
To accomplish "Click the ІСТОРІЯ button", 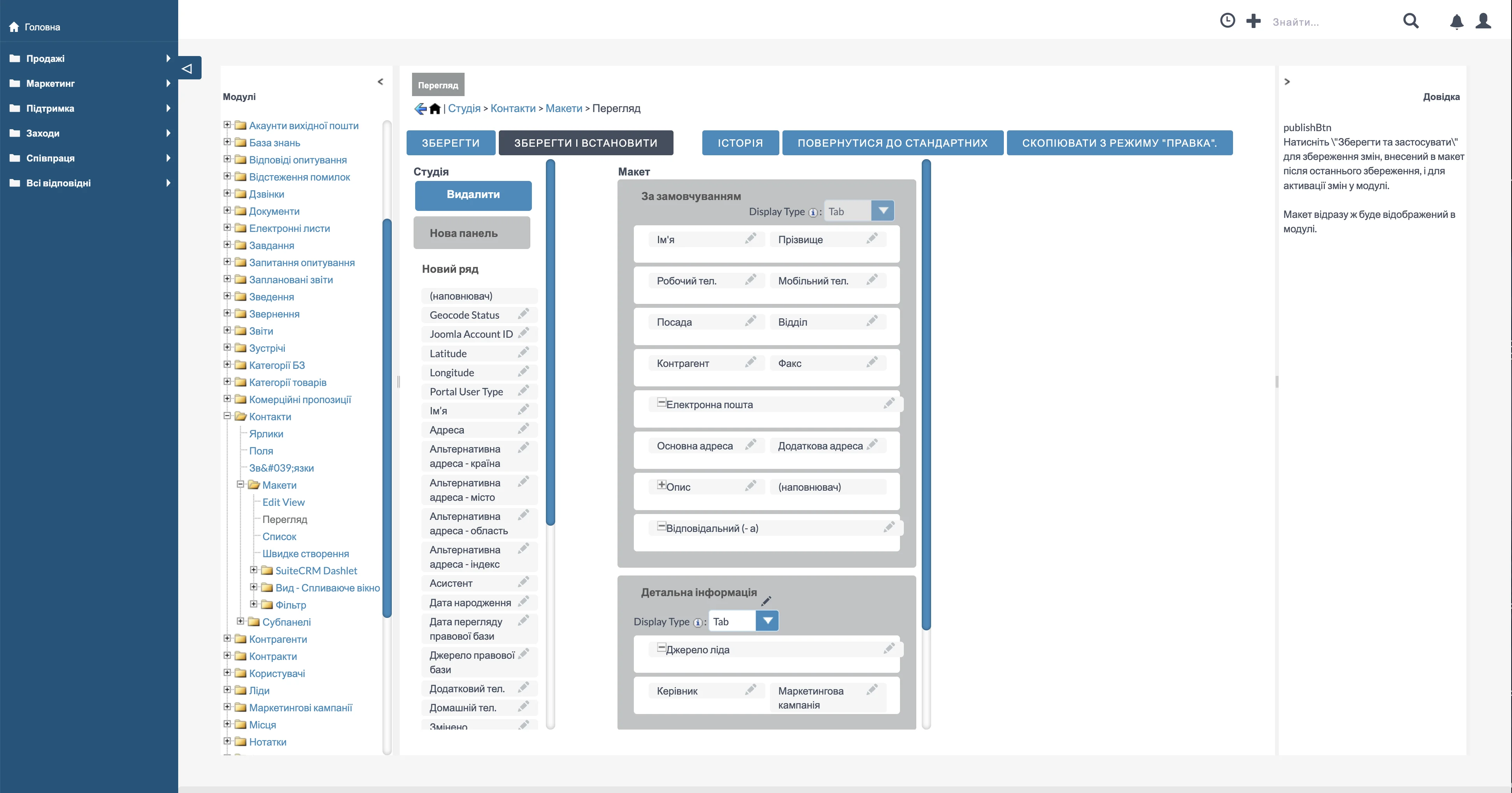I will pos(740,143).
